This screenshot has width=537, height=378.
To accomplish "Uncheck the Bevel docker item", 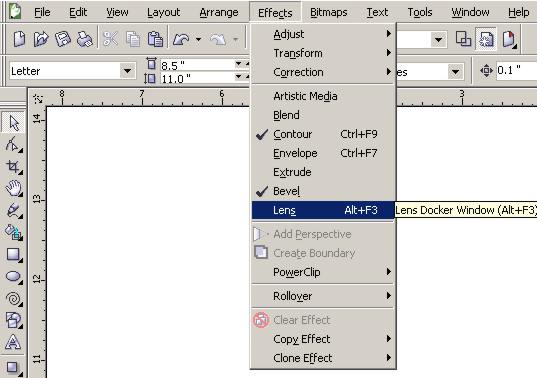I will (323, 191).
